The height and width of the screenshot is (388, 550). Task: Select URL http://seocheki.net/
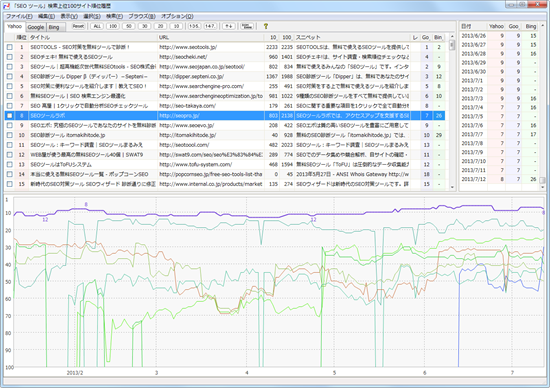coord(183,57)
